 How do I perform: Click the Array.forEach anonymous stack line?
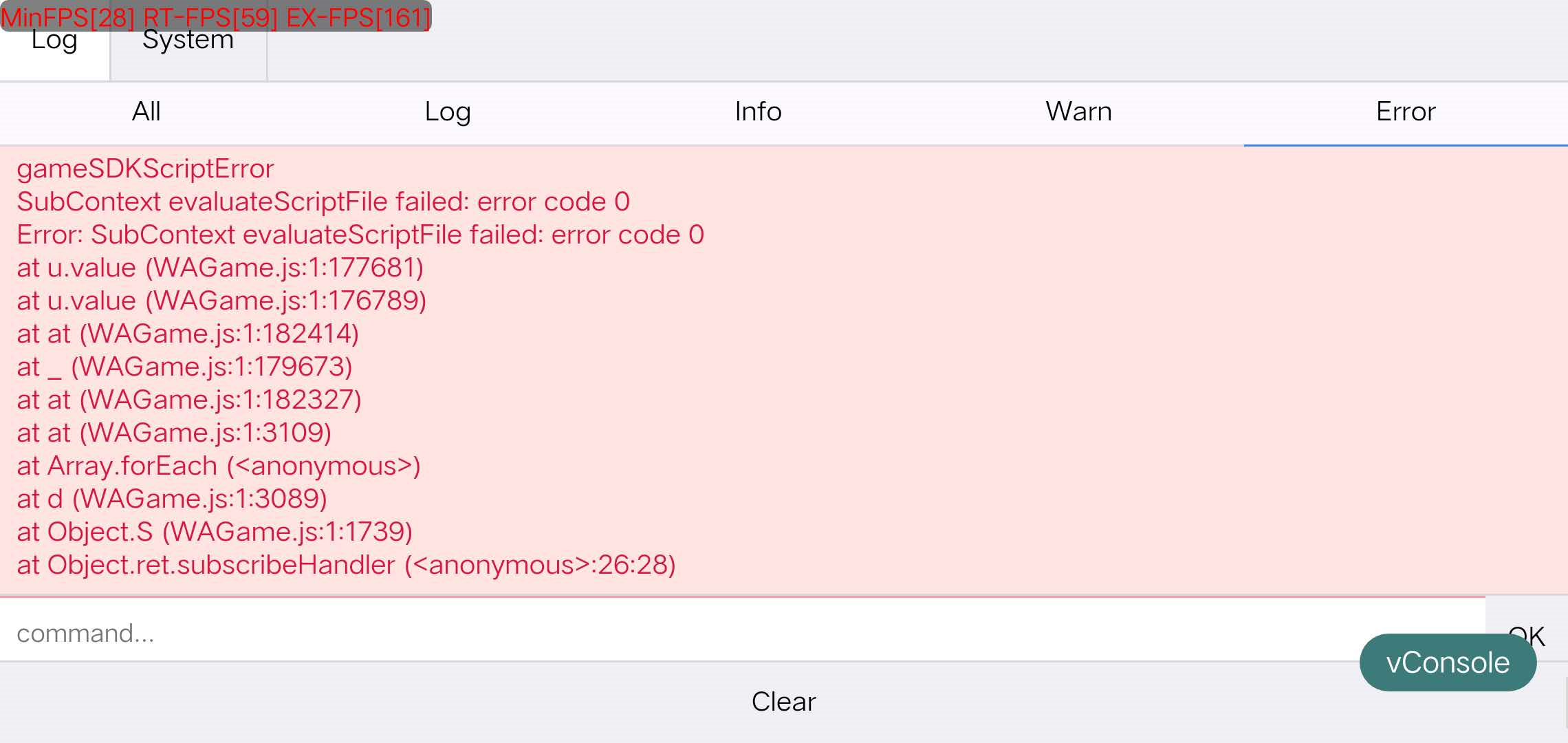coord(219,466)
